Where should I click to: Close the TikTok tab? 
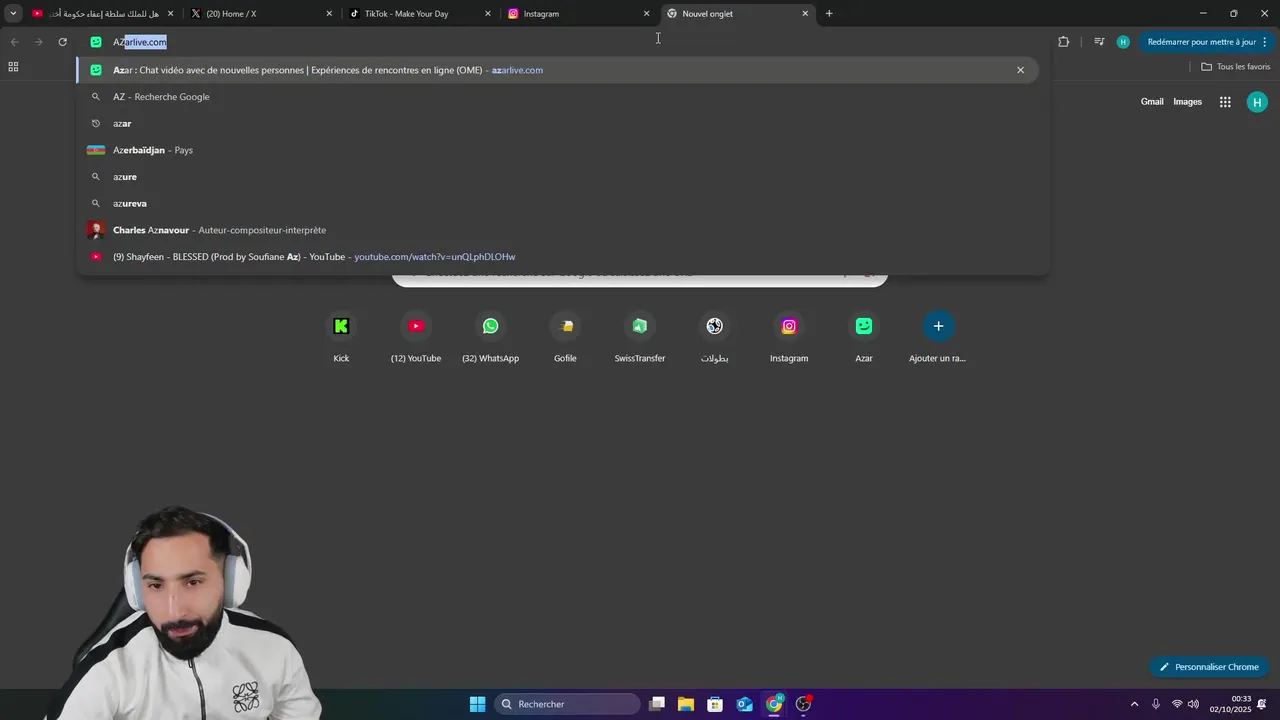[x=488, y=14]
